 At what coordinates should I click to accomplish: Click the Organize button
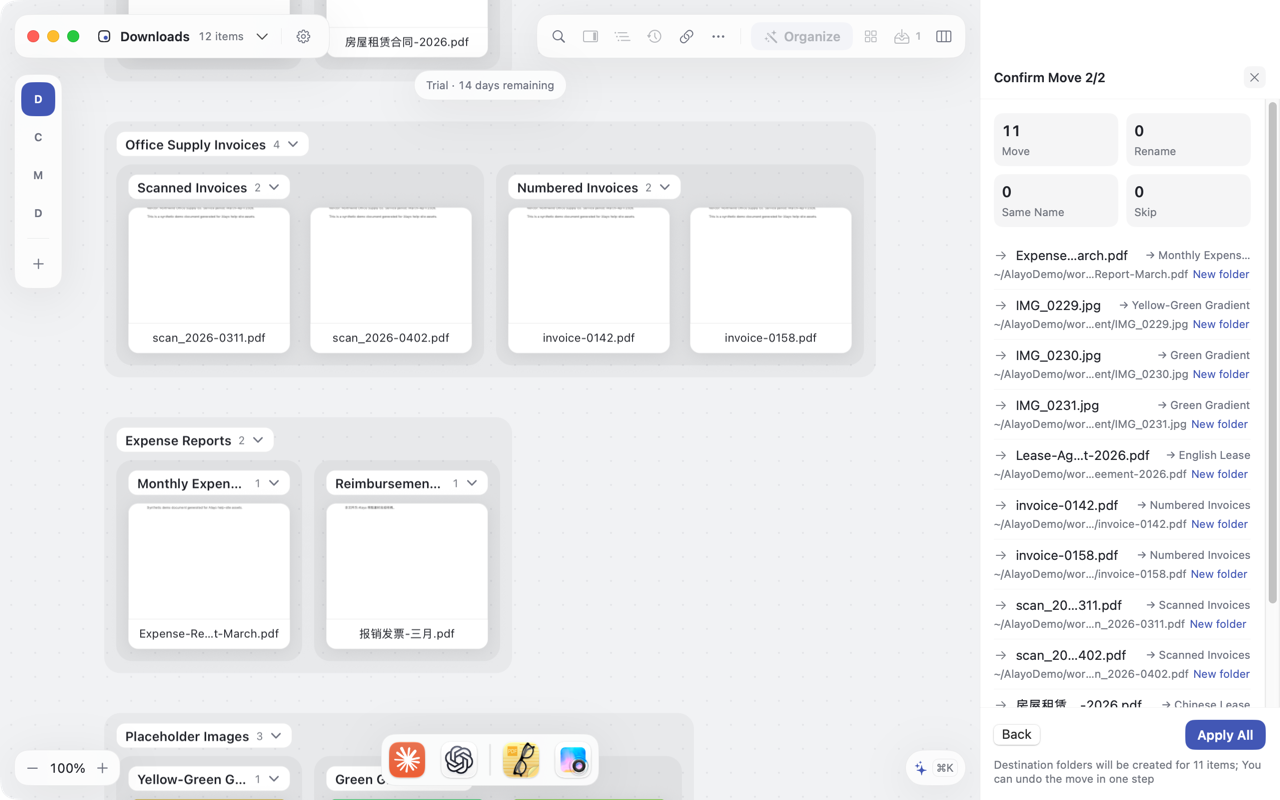tap(802, 37)
